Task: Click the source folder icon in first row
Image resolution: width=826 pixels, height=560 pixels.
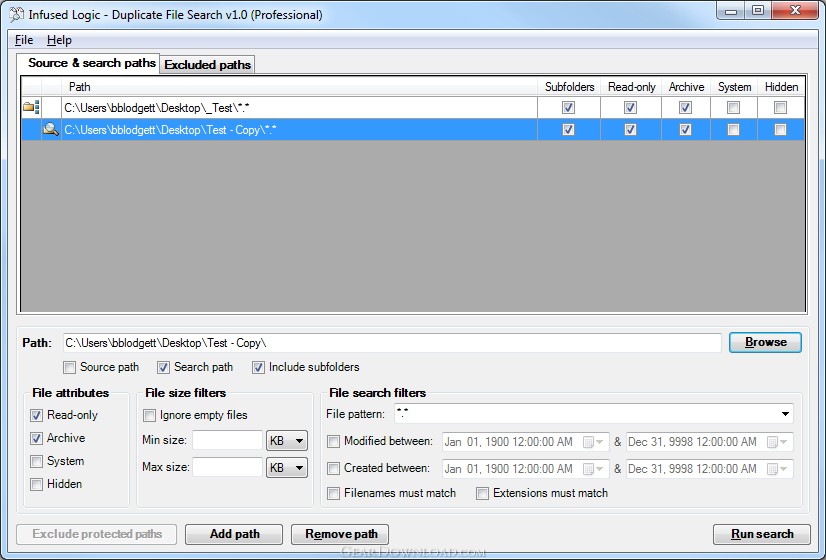Action: click(x=31, y=107)
